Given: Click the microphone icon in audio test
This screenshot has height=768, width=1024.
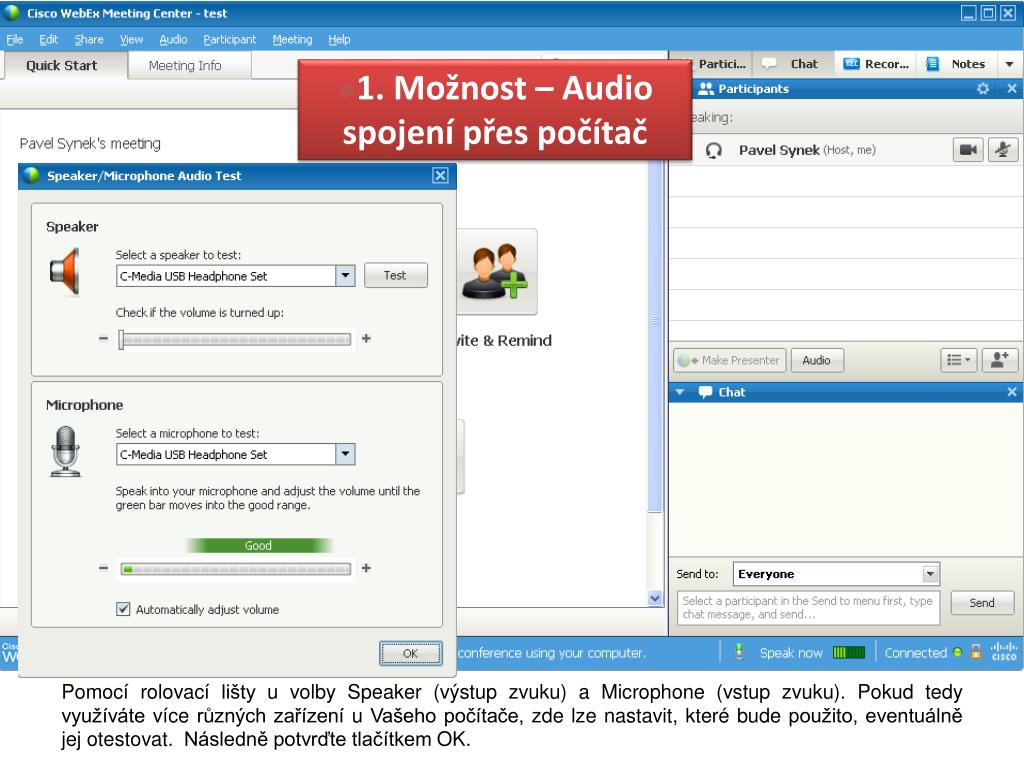Looking at the screenshot, I should (65, 451).
